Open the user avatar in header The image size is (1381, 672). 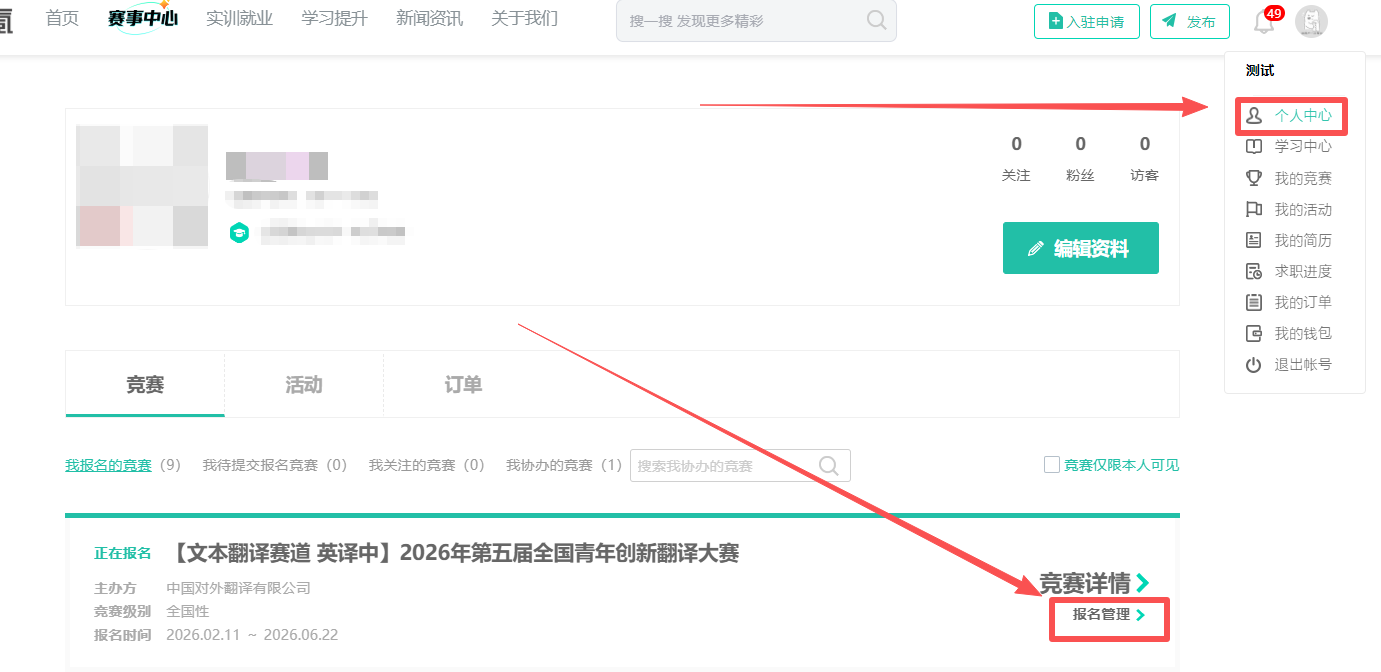coord(1311,22)
